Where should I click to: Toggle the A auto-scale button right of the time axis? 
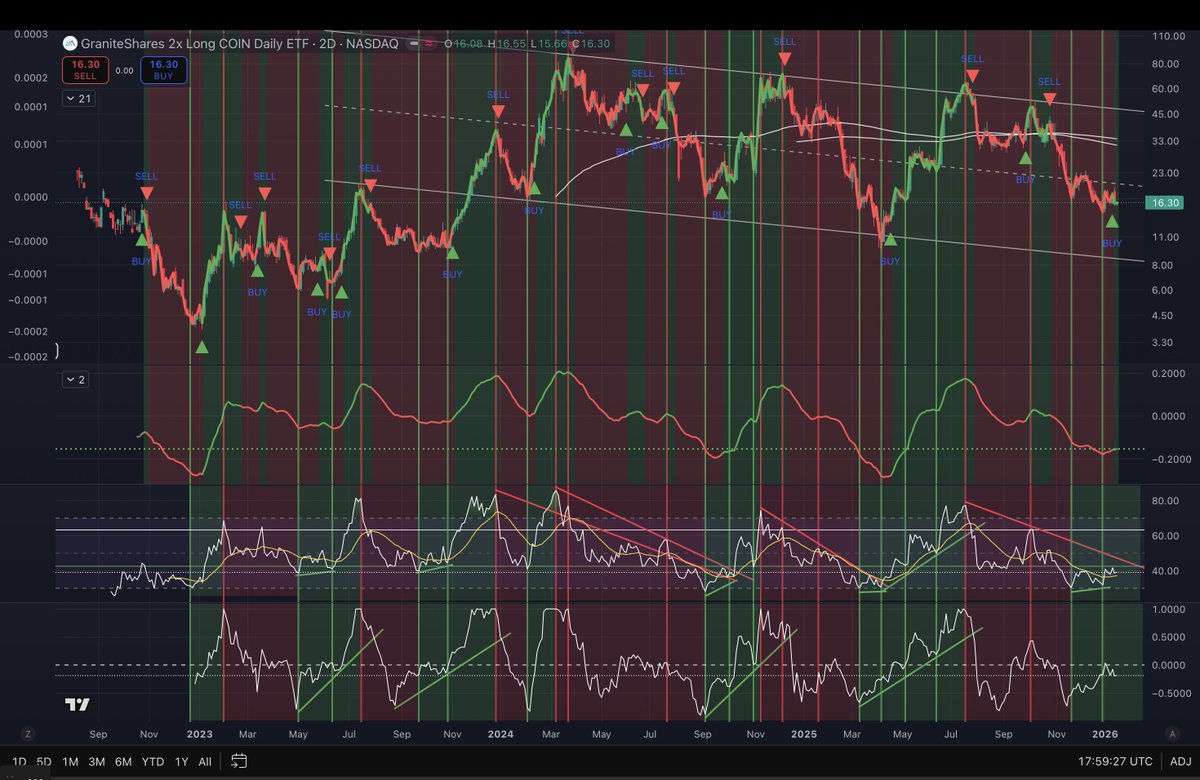[x=1174, y=733]
